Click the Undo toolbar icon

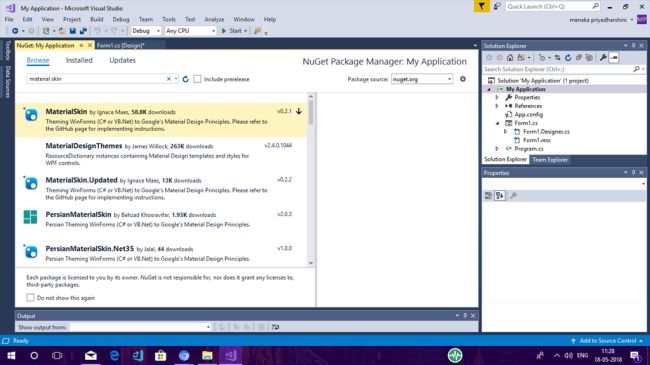[97, 31]
